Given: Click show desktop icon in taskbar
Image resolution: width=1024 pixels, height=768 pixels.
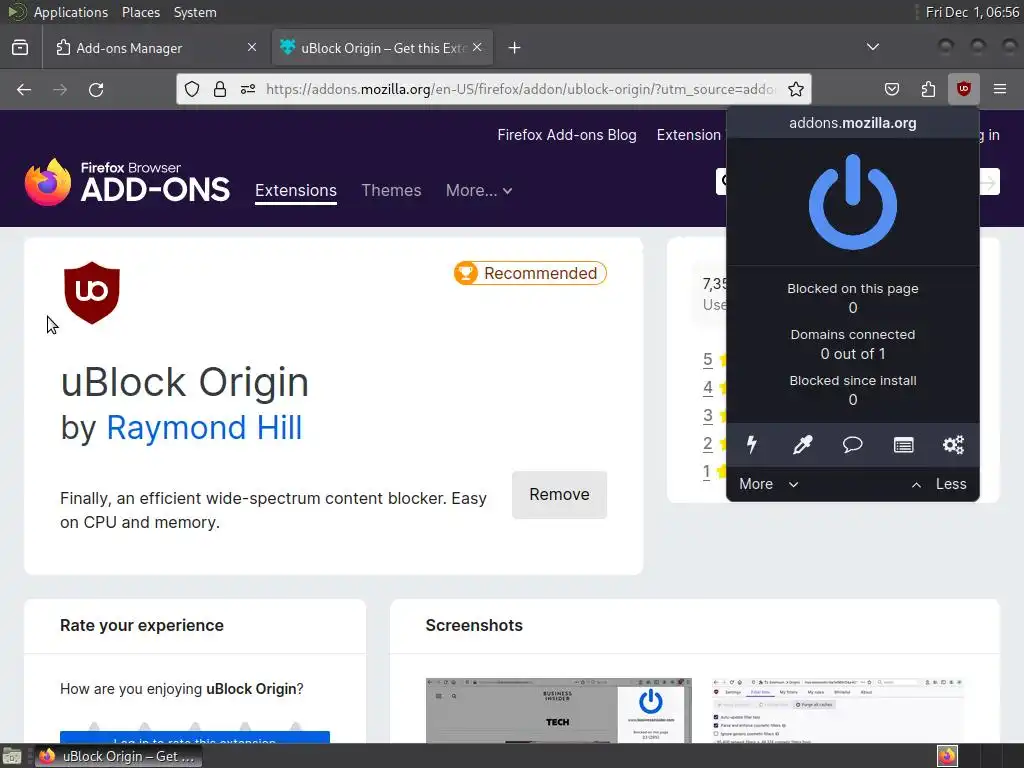Looking at the screenshot, I should (12, 756).
